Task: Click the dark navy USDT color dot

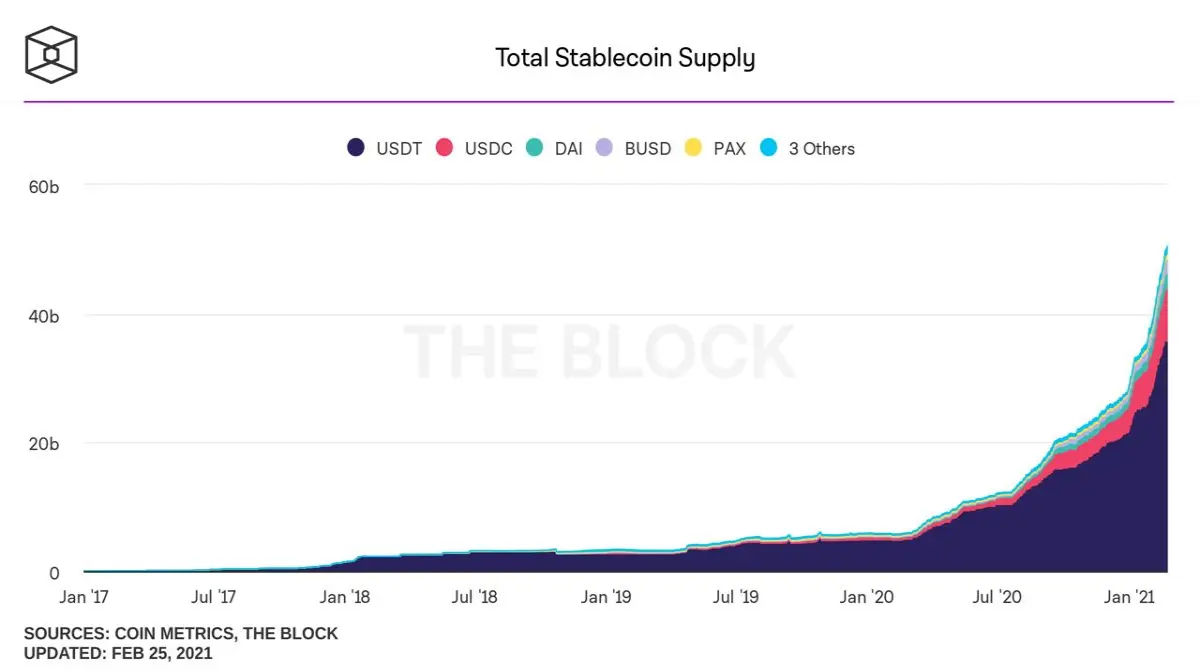Action: pyautogui.click(x=355, y=148)
